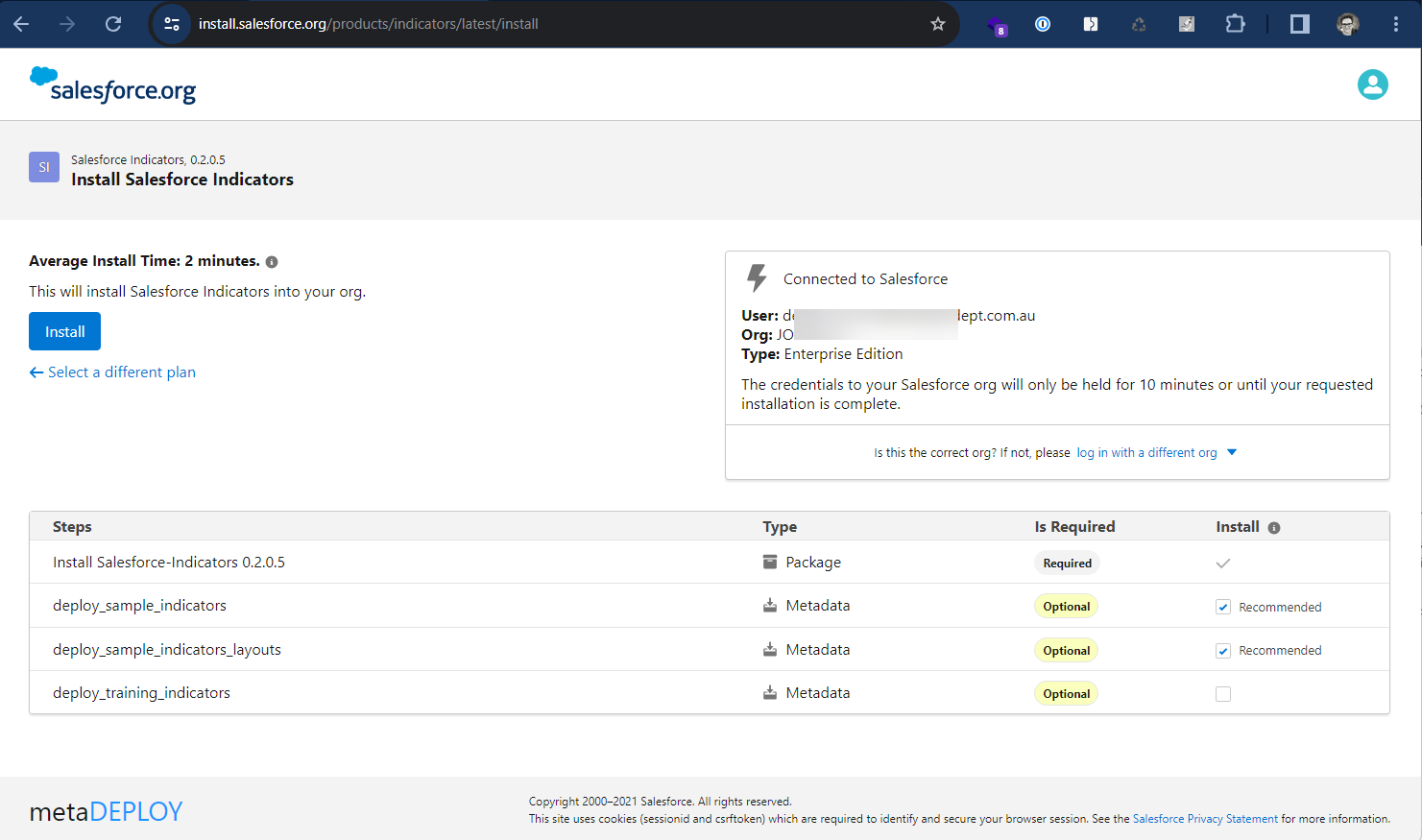This screenshot has width=1422, height=840.
Task: Open the 1Password extension icon
Action: pos(1043,24)
